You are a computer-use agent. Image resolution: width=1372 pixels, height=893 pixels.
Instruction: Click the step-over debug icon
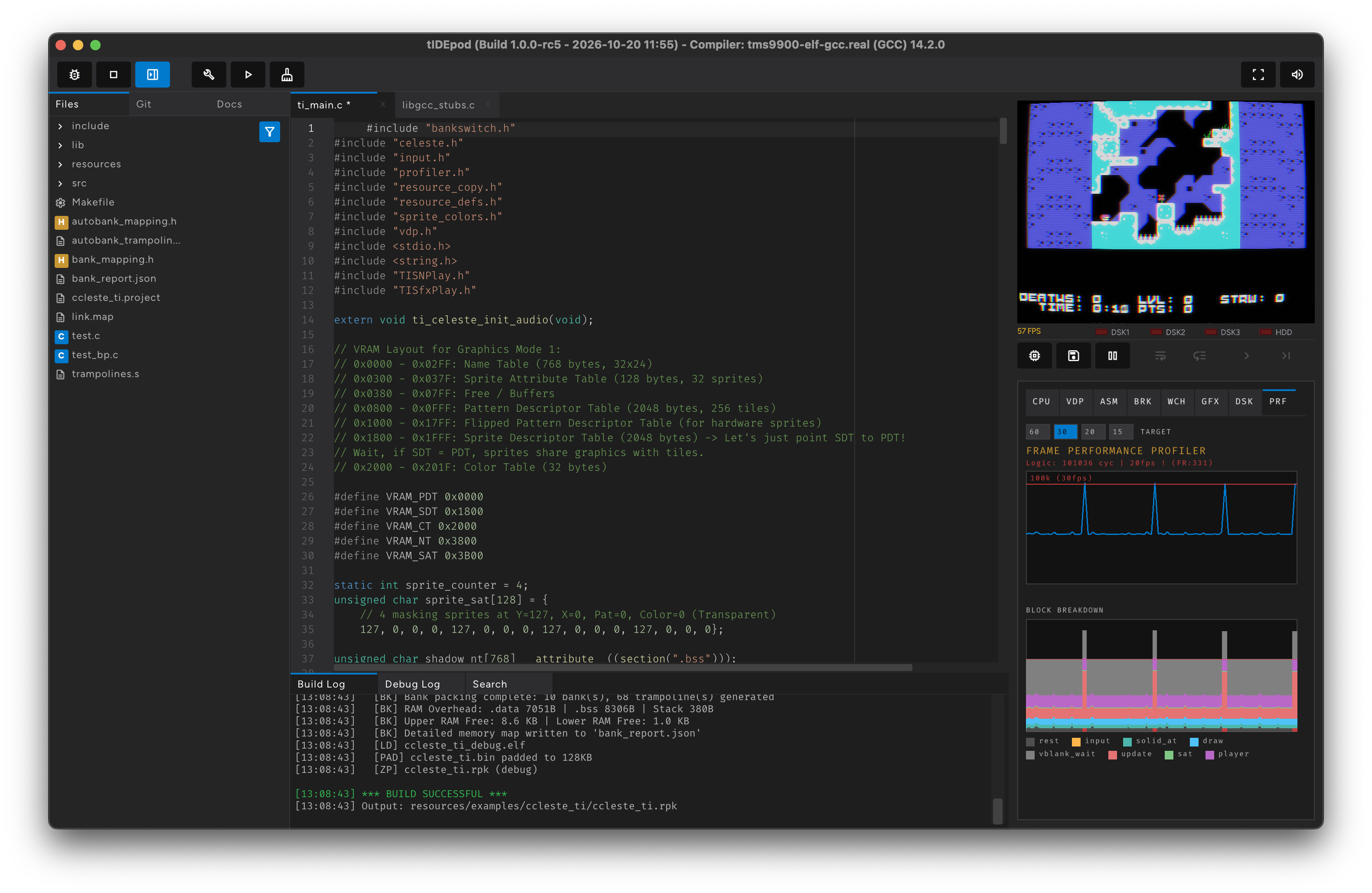1160,356
